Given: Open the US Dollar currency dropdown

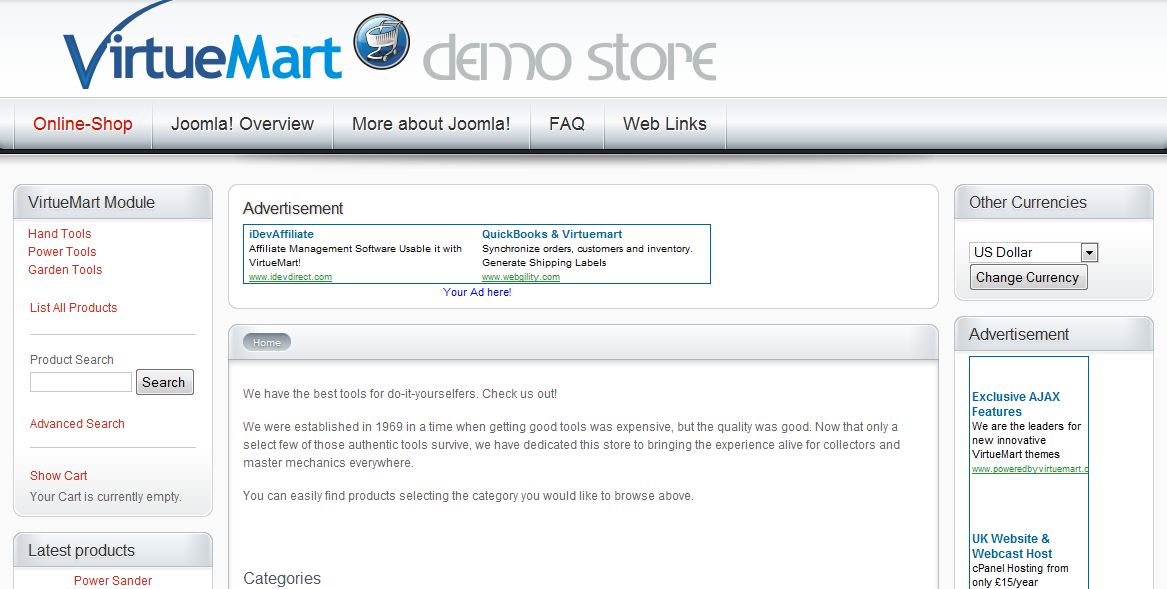Looking at the screenshot, I should coord(1033,252).
